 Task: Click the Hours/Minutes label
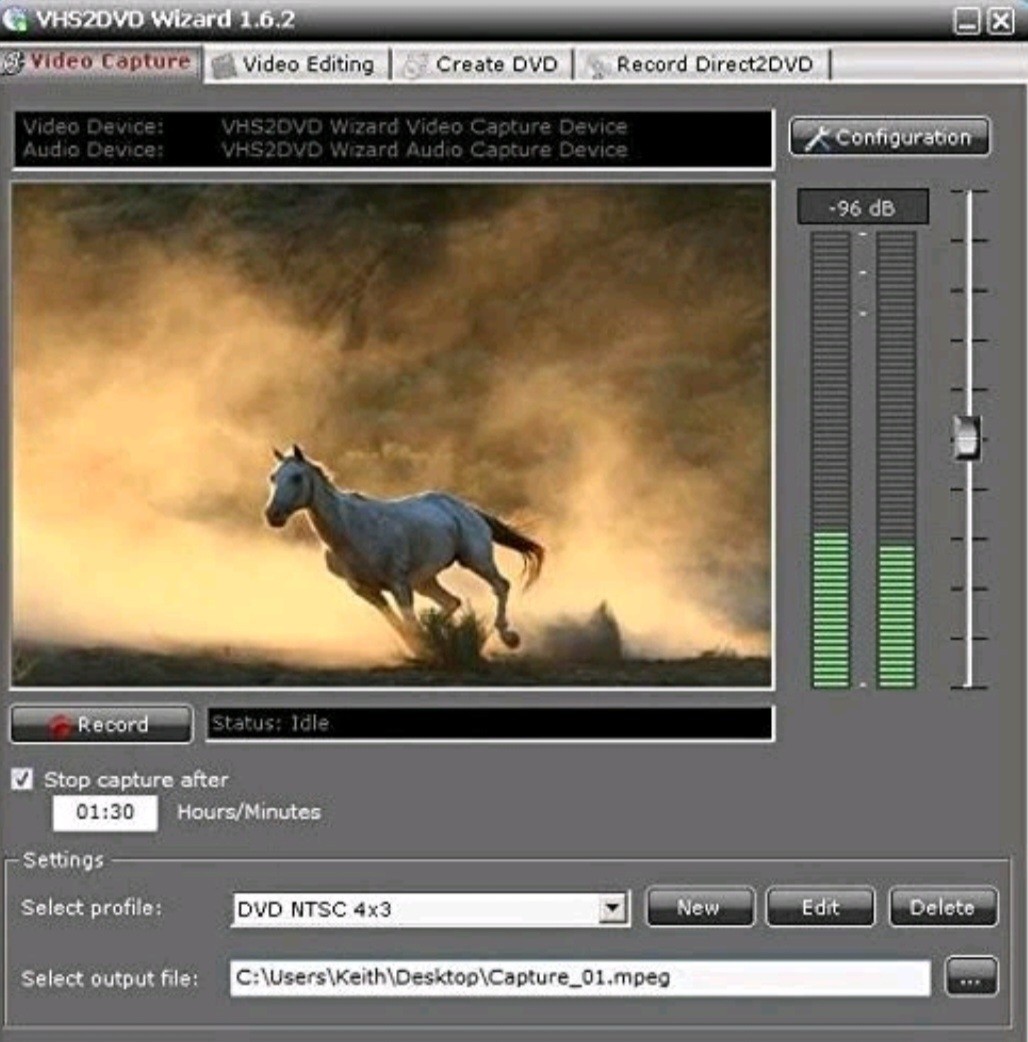point(249,812)
